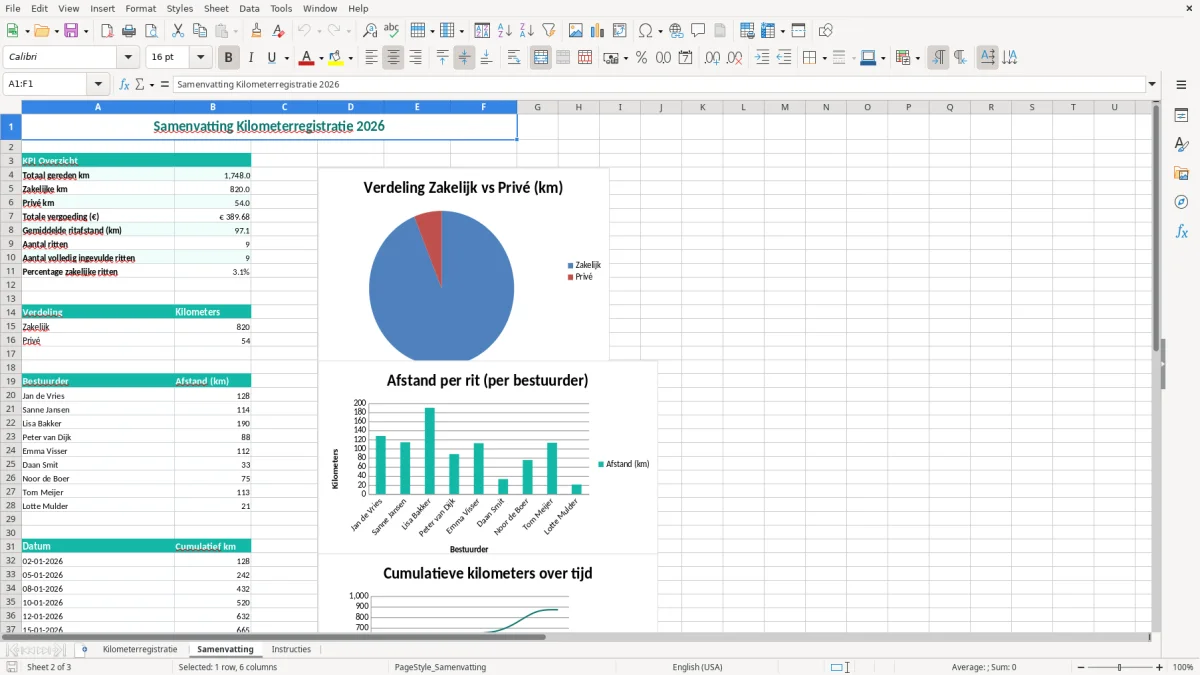Image resolution: width=1200 pixels, height=675 pixels.
Task: Click the Insert Chart icon
Action: [598, 31]
